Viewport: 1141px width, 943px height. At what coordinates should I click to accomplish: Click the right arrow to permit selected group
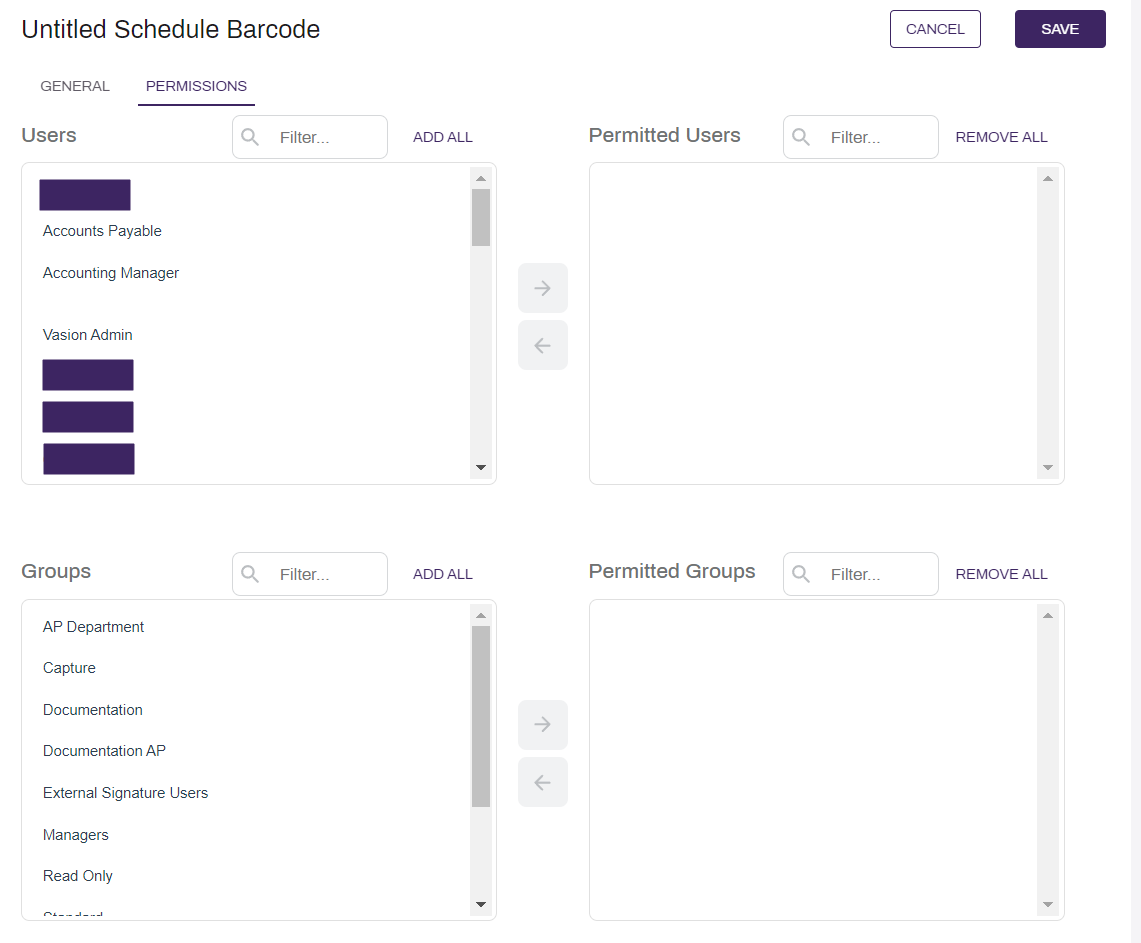(543, 725)
